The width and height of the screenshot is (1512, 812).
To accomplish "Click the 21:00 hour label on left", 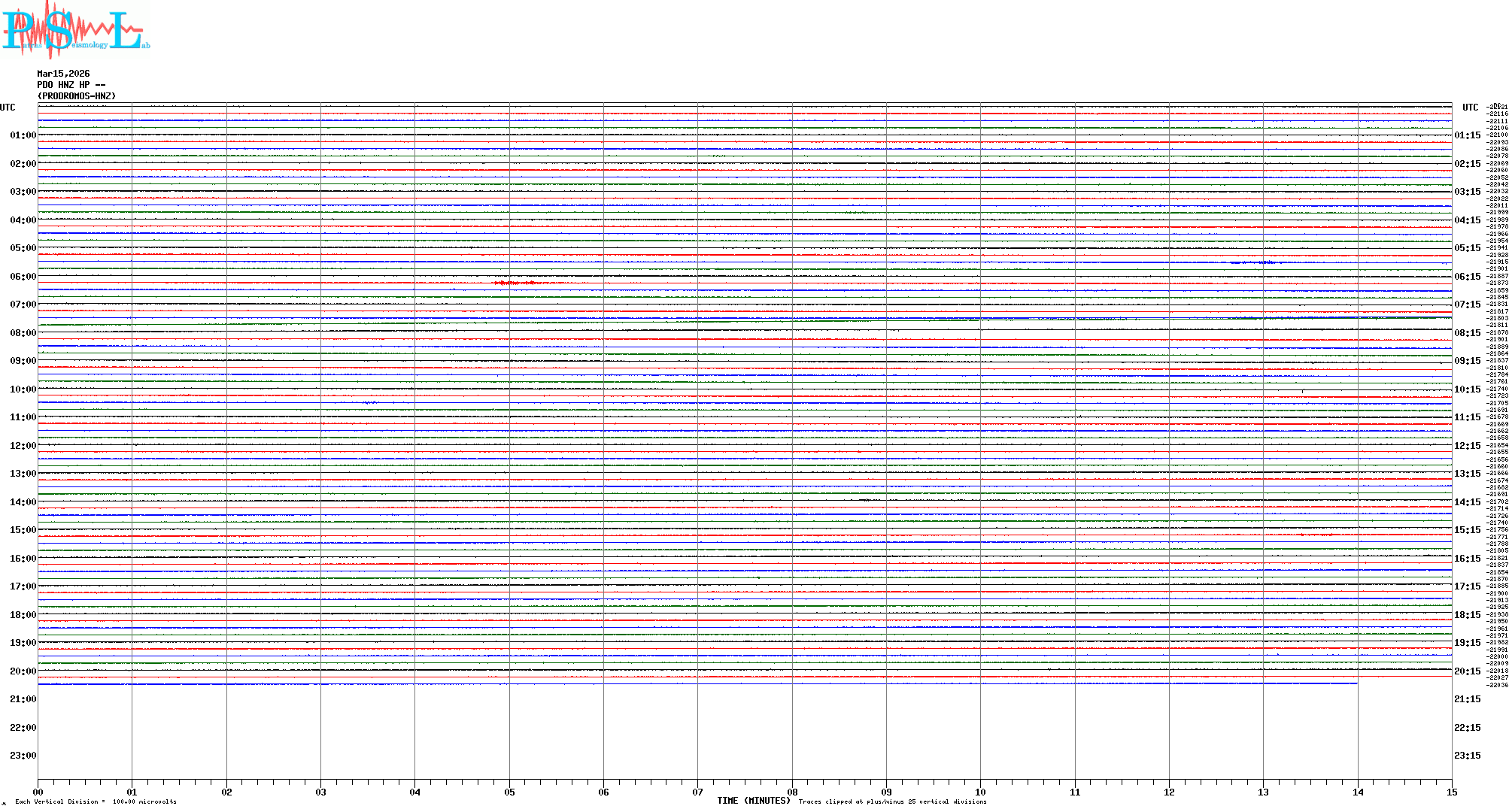I will point(23,699).
